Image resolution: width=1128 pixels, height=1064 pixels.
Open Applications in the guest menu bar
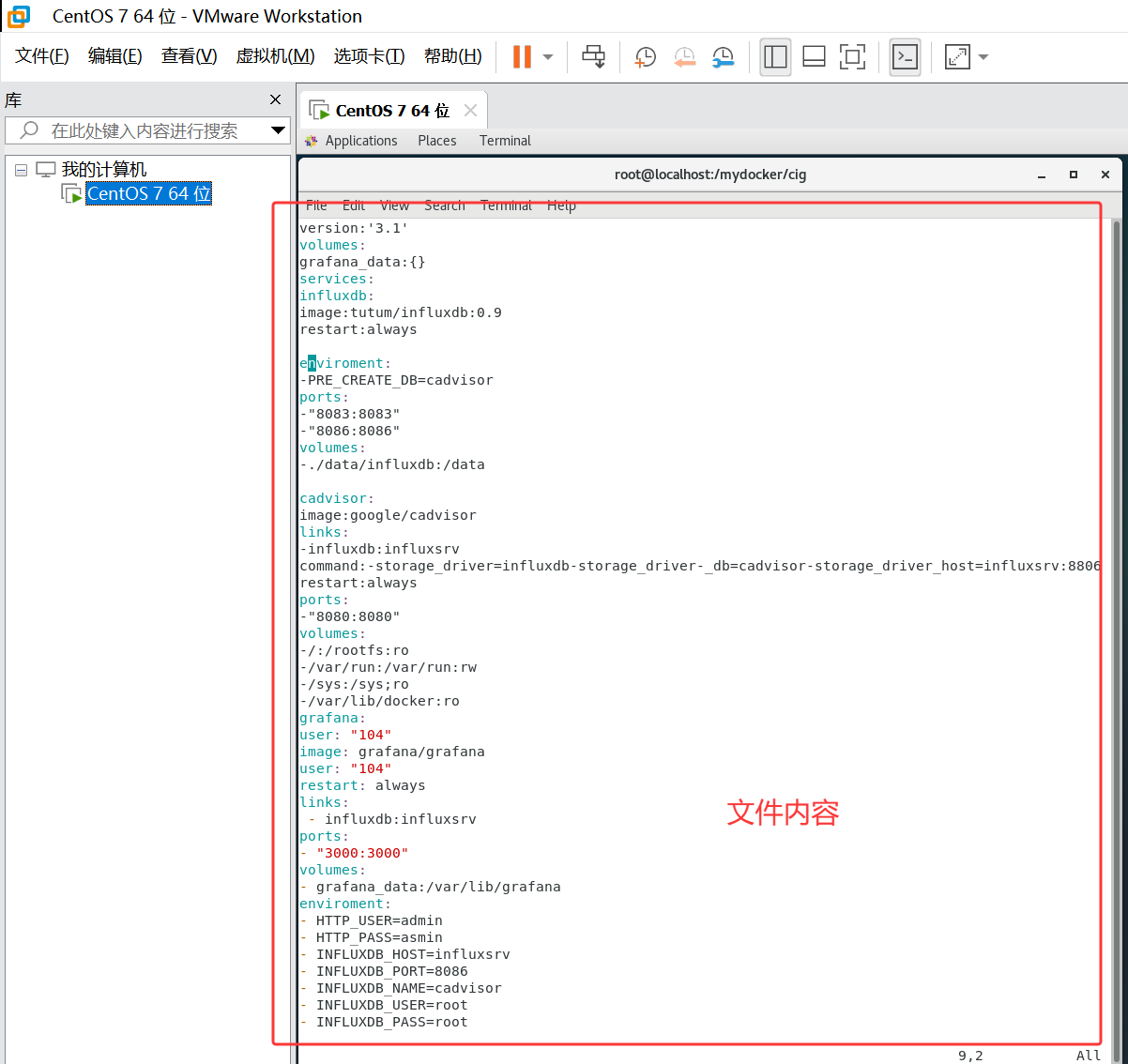click(361, 140)
